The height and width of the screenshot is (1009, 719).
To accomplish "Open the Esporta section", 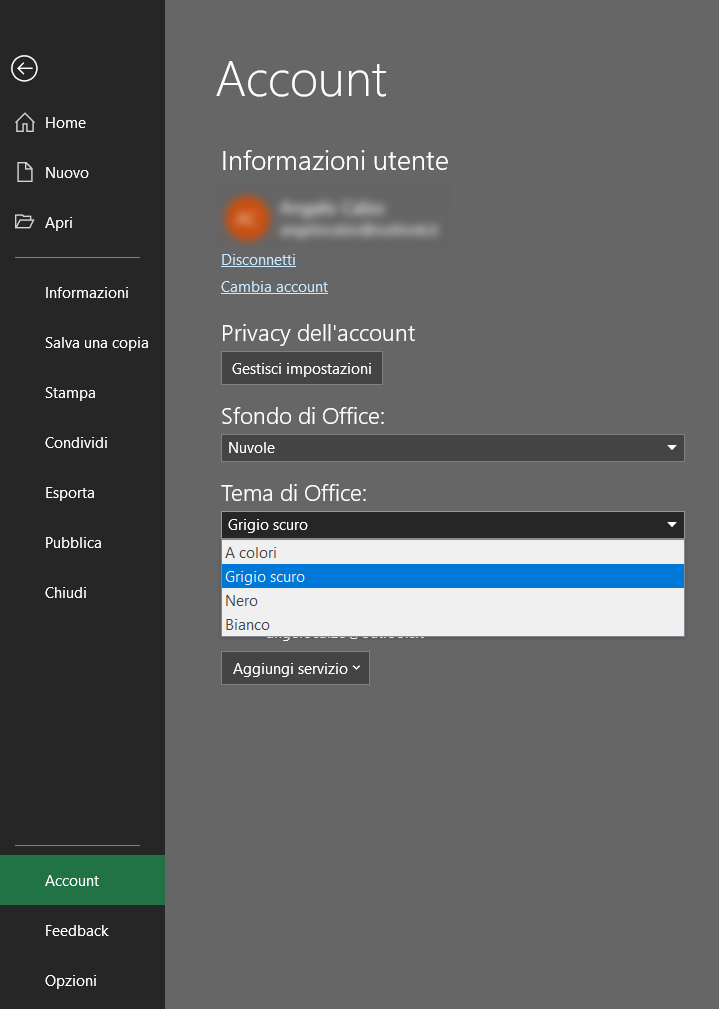I will pyautogui.click(x=82, y=493).
